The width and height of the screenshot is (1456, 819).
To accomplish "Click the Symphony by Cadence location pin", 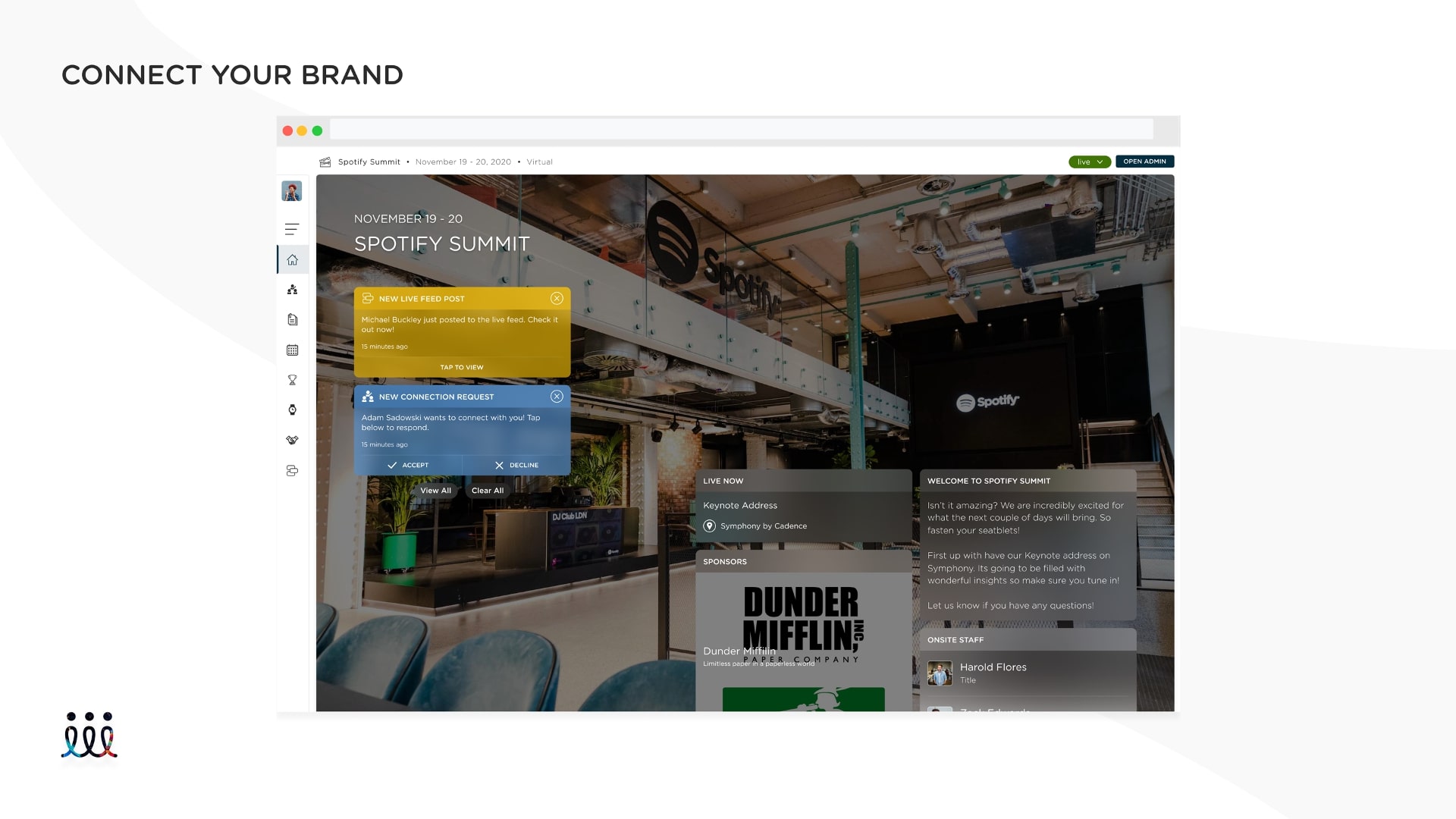I will [x=710, y=526].
